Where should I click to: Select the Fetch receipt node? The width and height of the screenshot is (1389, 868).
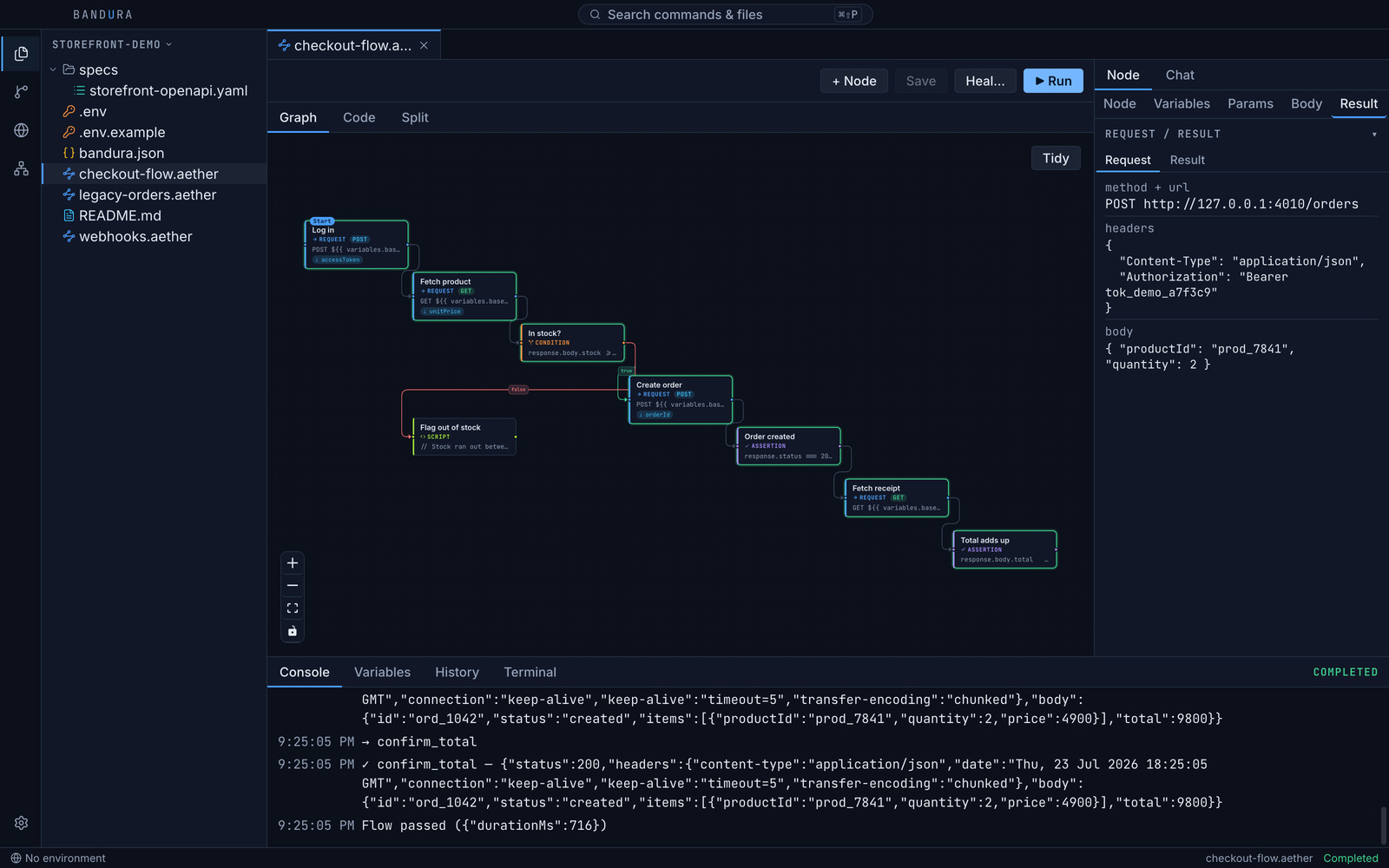pyautogui.click(x=897, y=497)
